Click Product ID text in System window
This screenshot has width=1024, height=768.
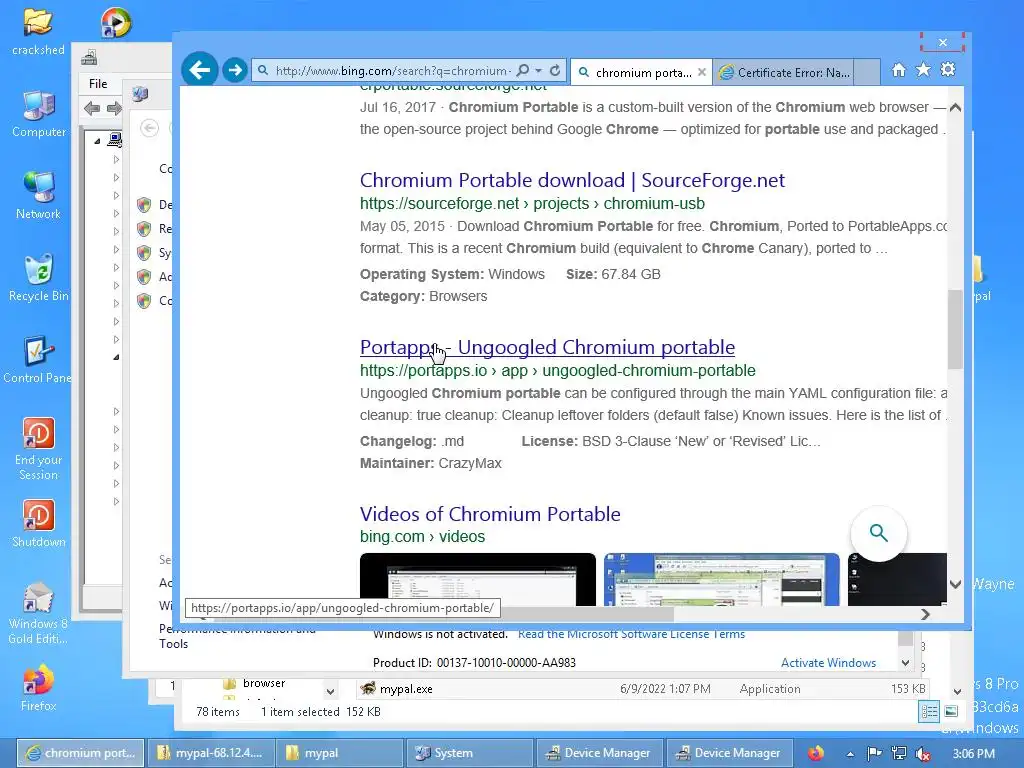click(x=474, y=663)
